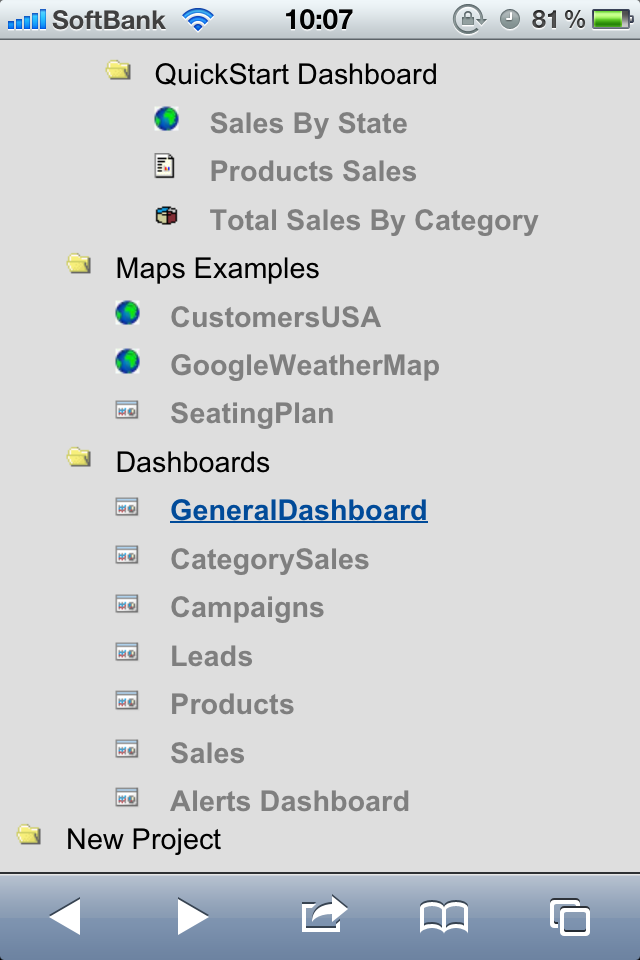Click the globe icon next to GoogleWeatherMap
The height and width of the screenshot is (960, 640).
(x=127, y=361)
